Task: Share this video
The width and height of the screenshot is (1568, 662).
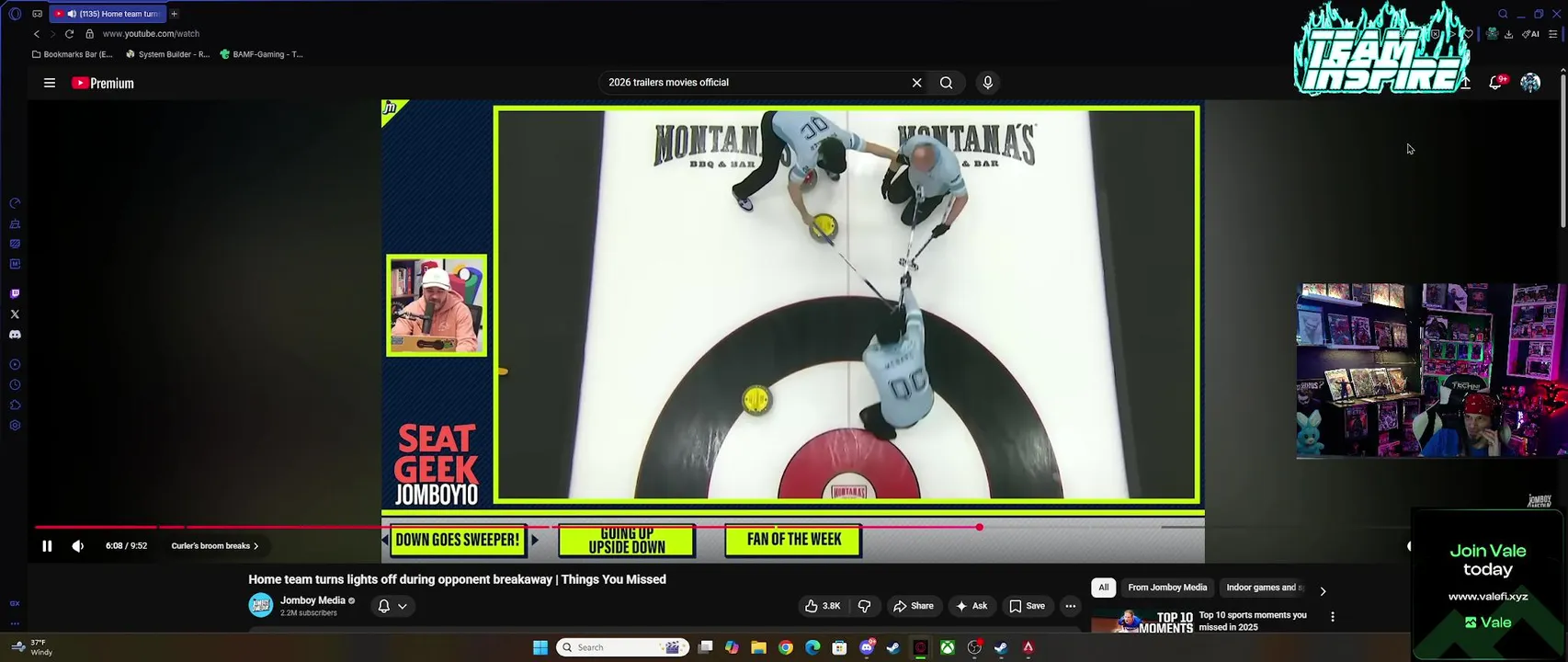Action: pos(914,606)
